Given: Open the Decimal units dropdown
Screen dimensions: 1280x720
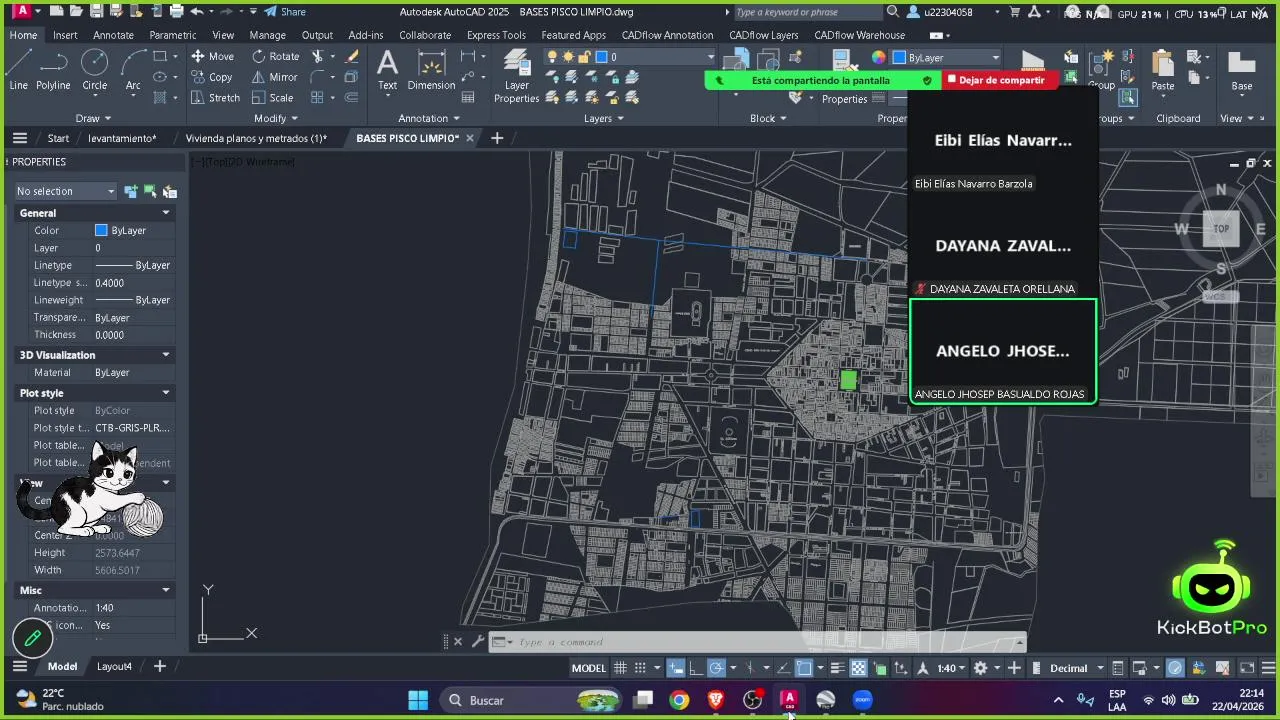Looking at the screenshot, I should (1076, 668).
